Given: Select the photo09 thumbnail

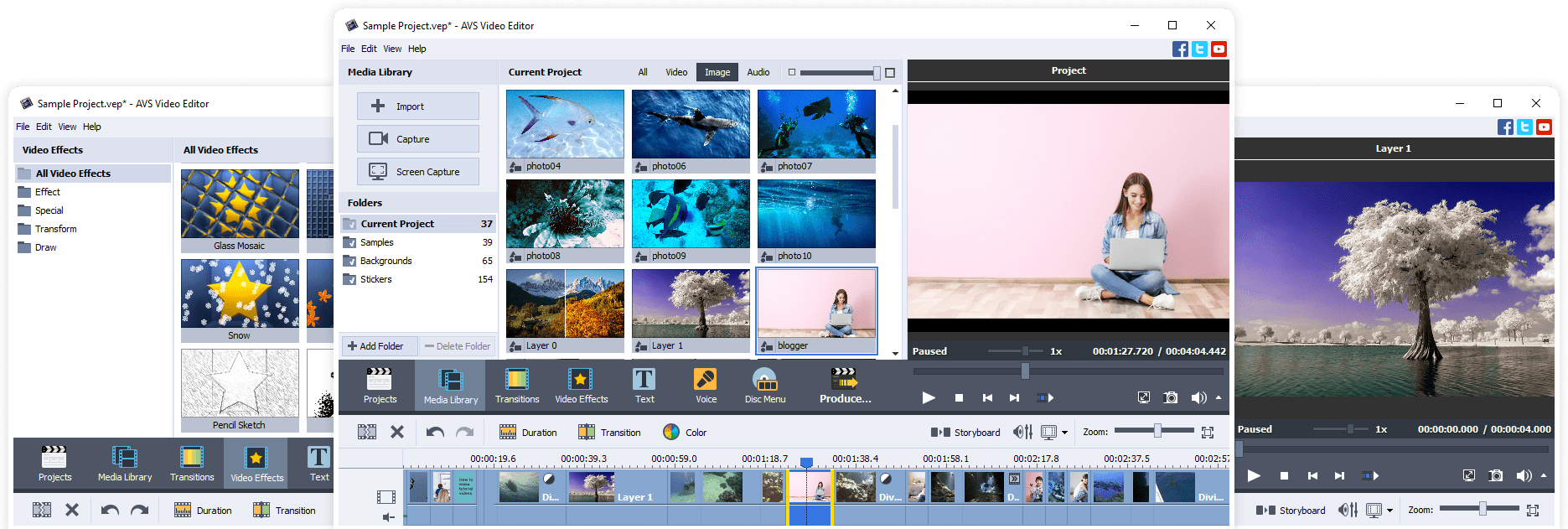Looking at the screenshot, I should pos(691,215).
